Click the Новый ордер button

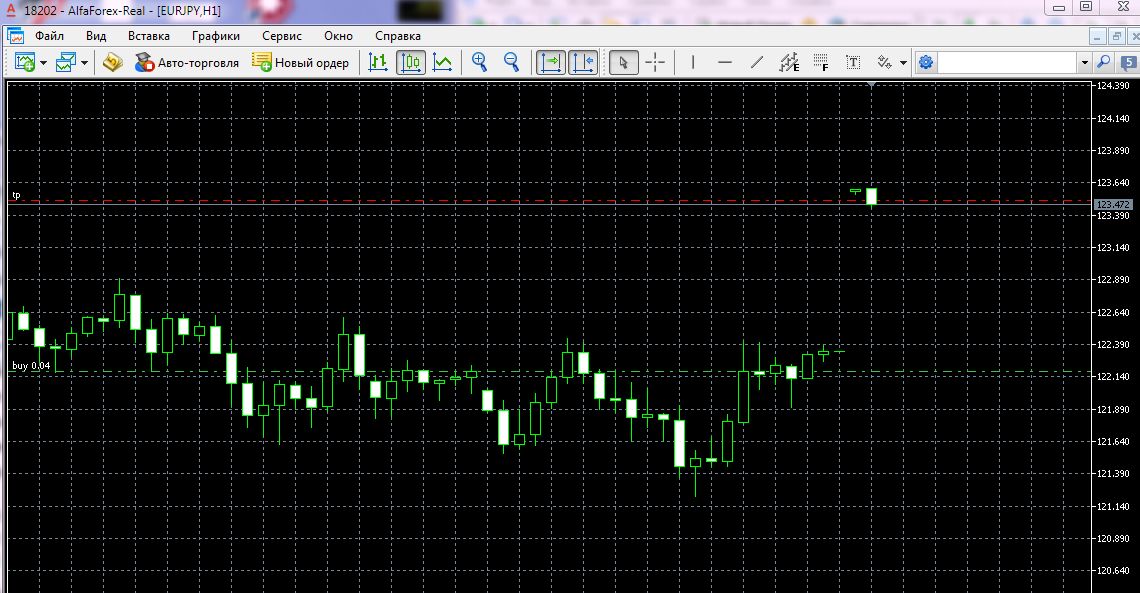[300, 62]
